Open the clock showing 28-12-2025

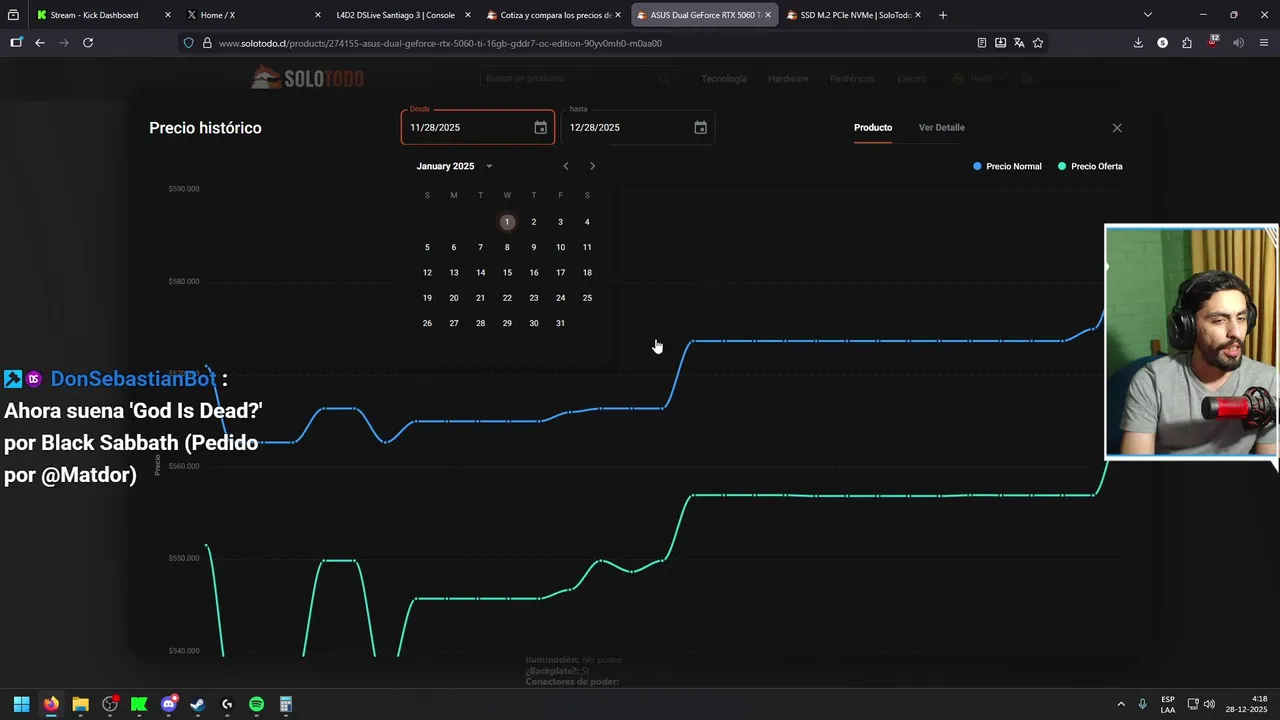pyautogui.click(x=1247, y=704)
